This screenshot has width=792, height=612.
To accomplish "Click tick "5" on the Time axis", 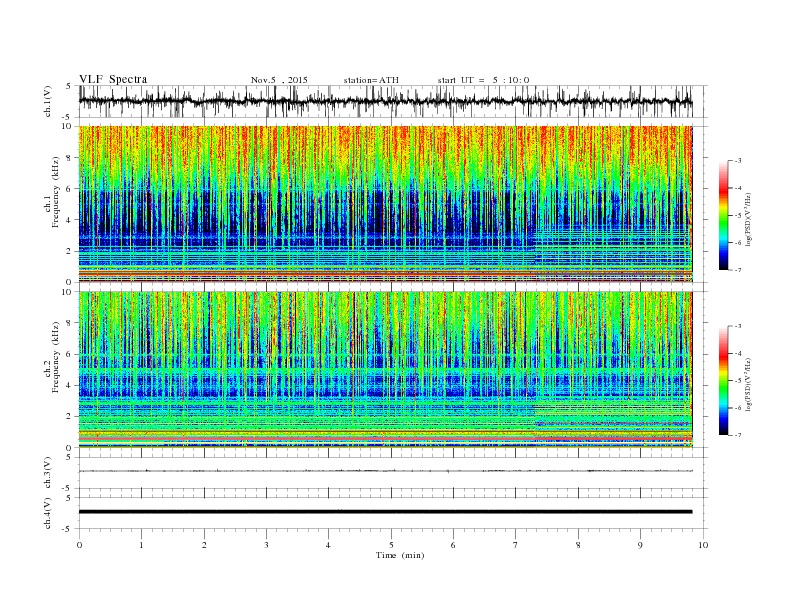I will click(x=391, y=545).
